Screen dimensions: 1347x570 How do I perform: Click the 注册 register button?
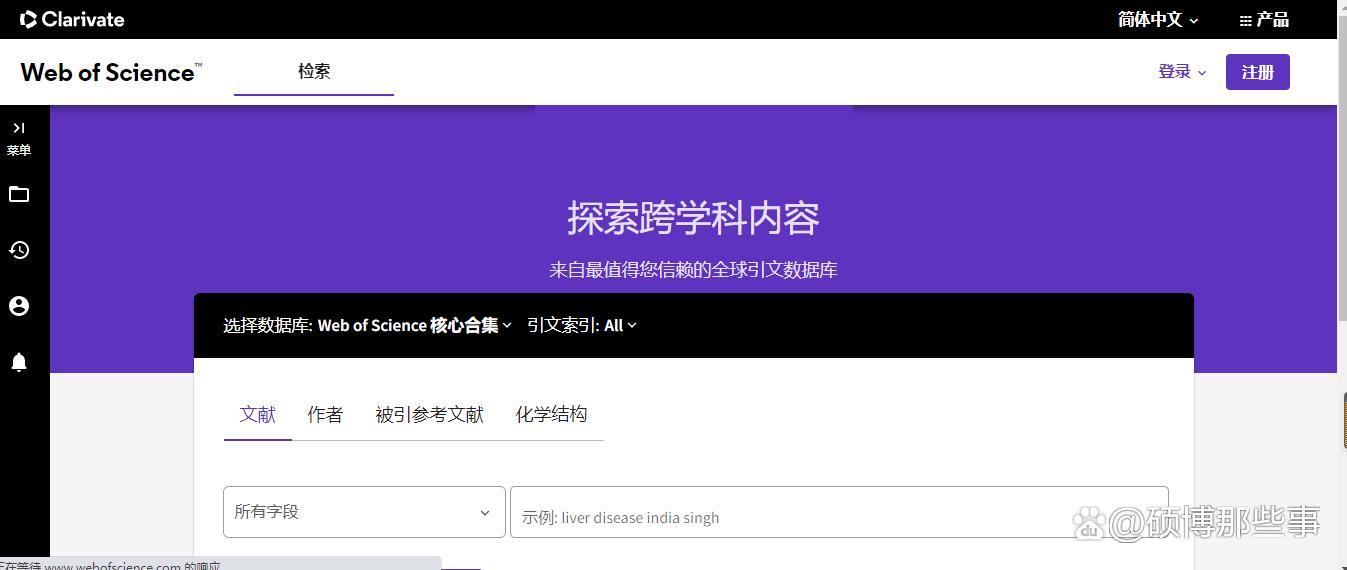point(1258,72)
